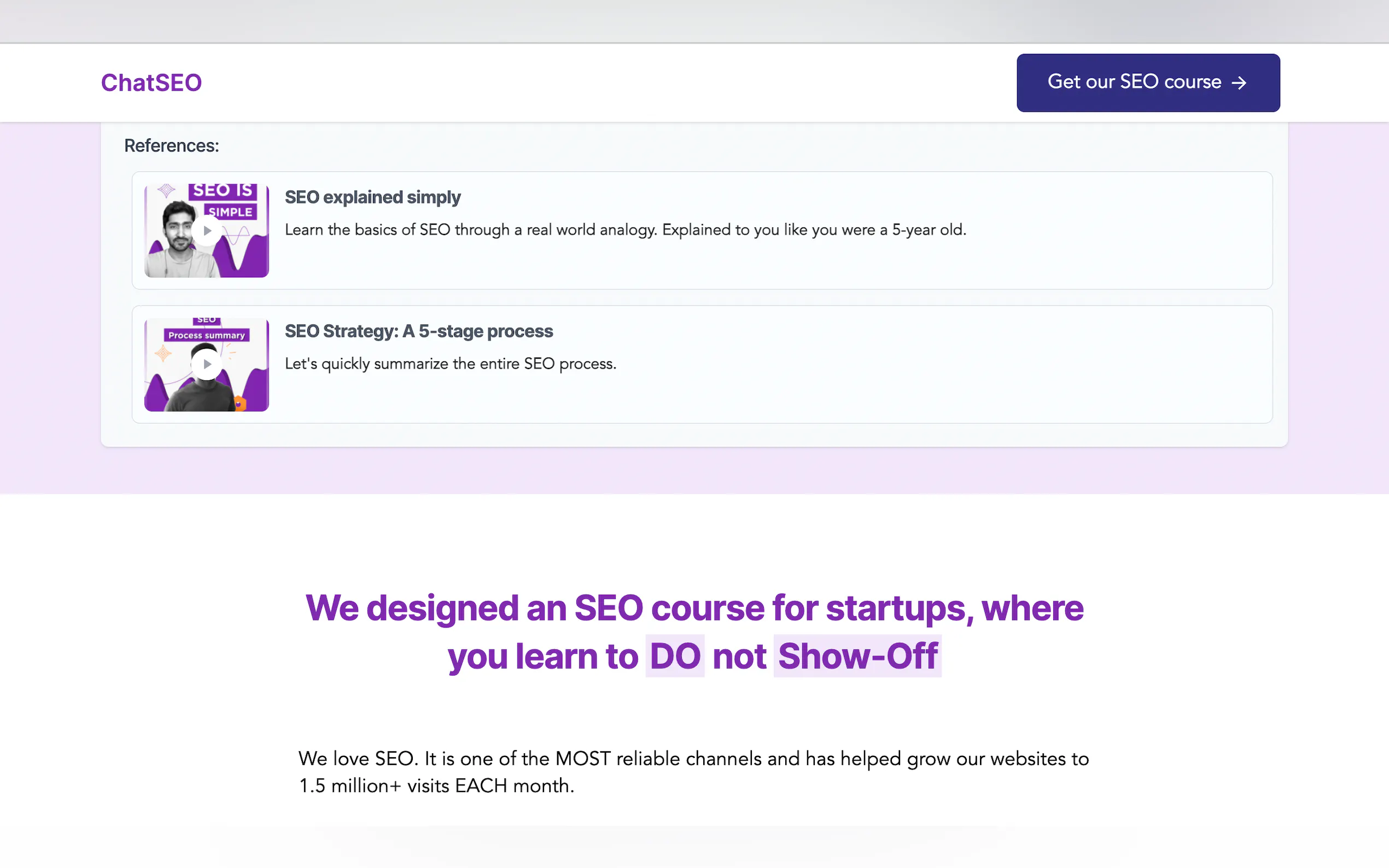Click the play icon on Process summary video

coord(207,364)
